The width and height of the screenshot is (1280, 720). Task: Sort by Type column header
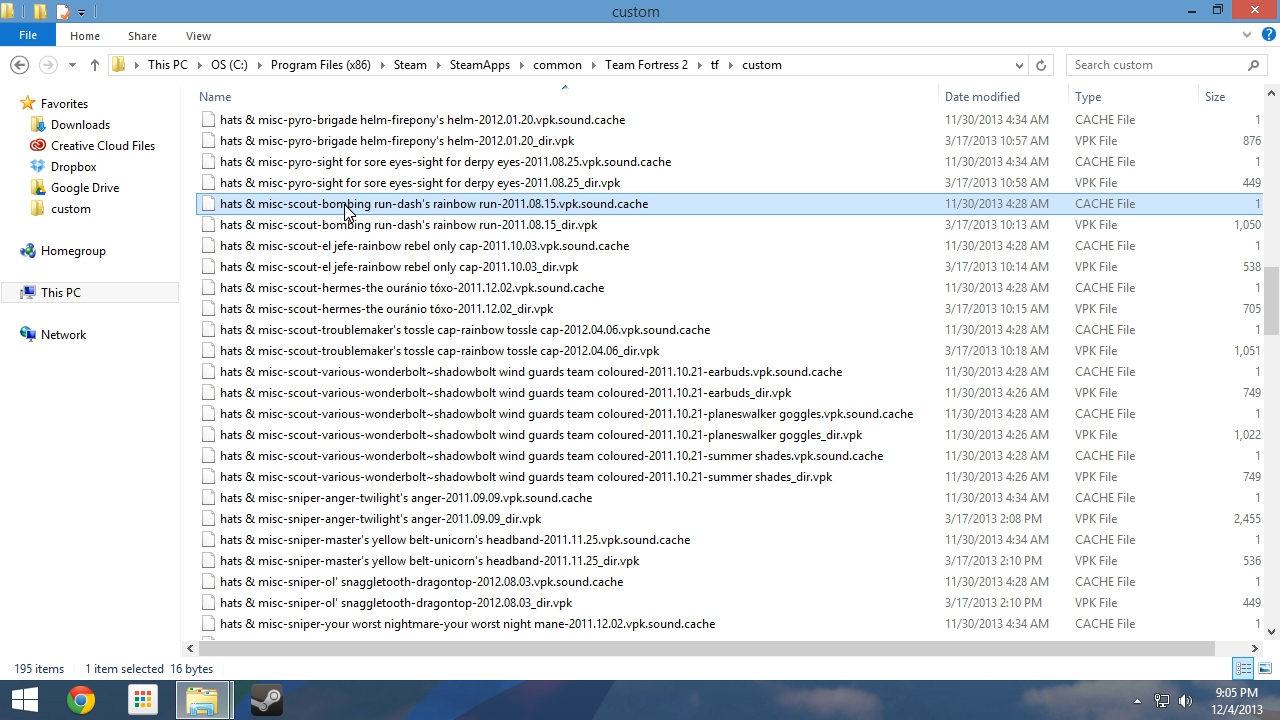point(1088,97)
